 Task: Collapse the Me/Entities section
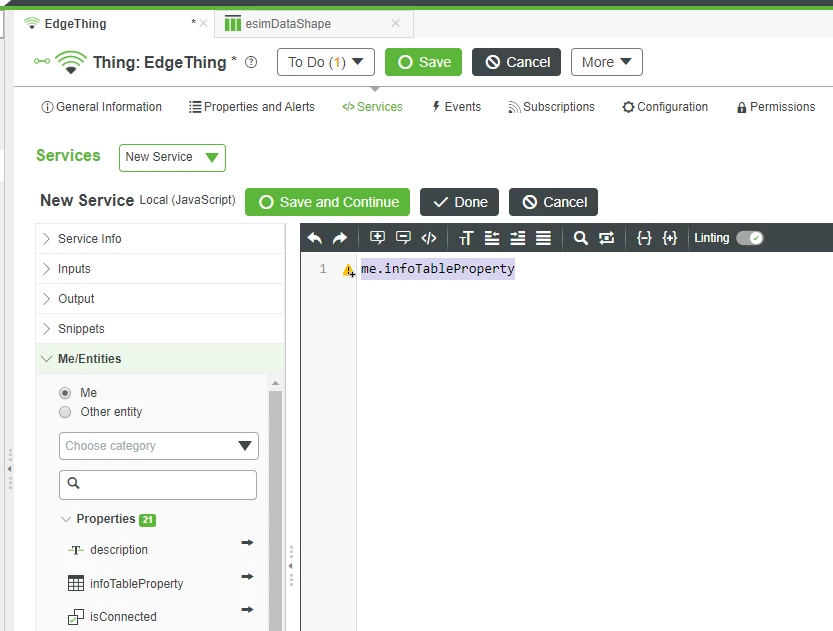[x=160, y=359]
